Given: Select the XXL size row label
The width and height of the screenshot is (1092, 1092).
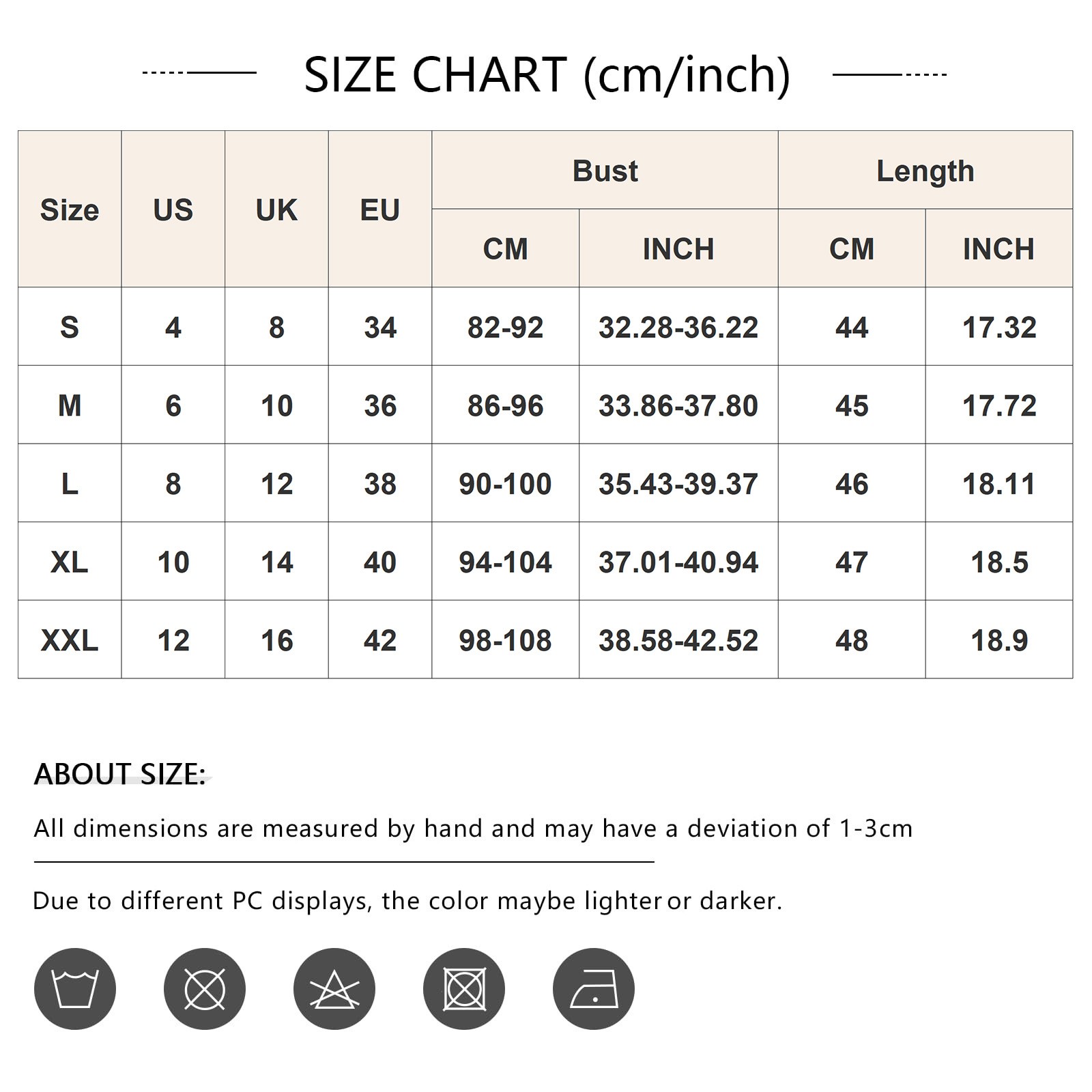Looking at the screenshot, I should click(x=70, y=640).
